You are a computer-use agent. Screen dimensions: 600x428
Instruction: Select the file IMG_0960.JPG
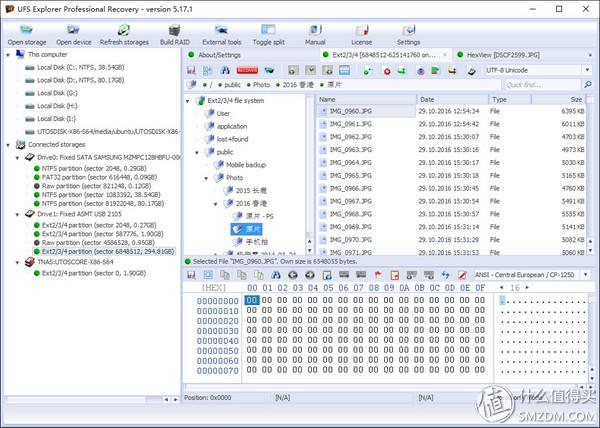click(x=350, y=111)
